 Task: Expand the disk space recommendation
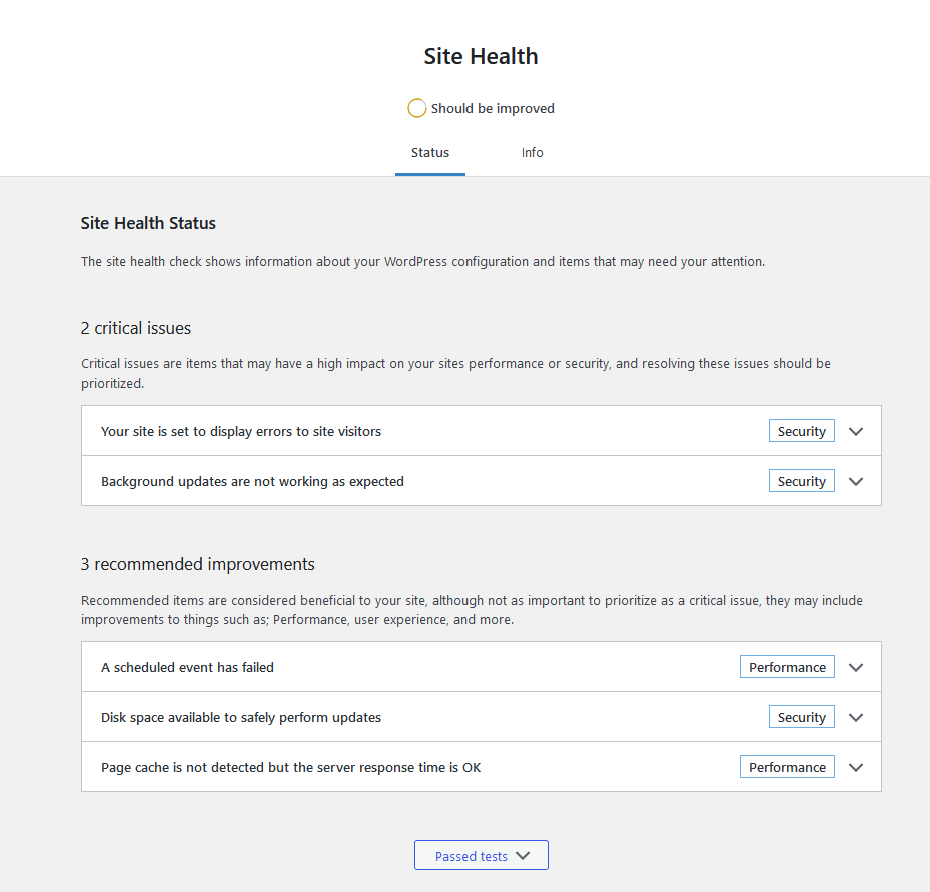click(x=855, y=716)
